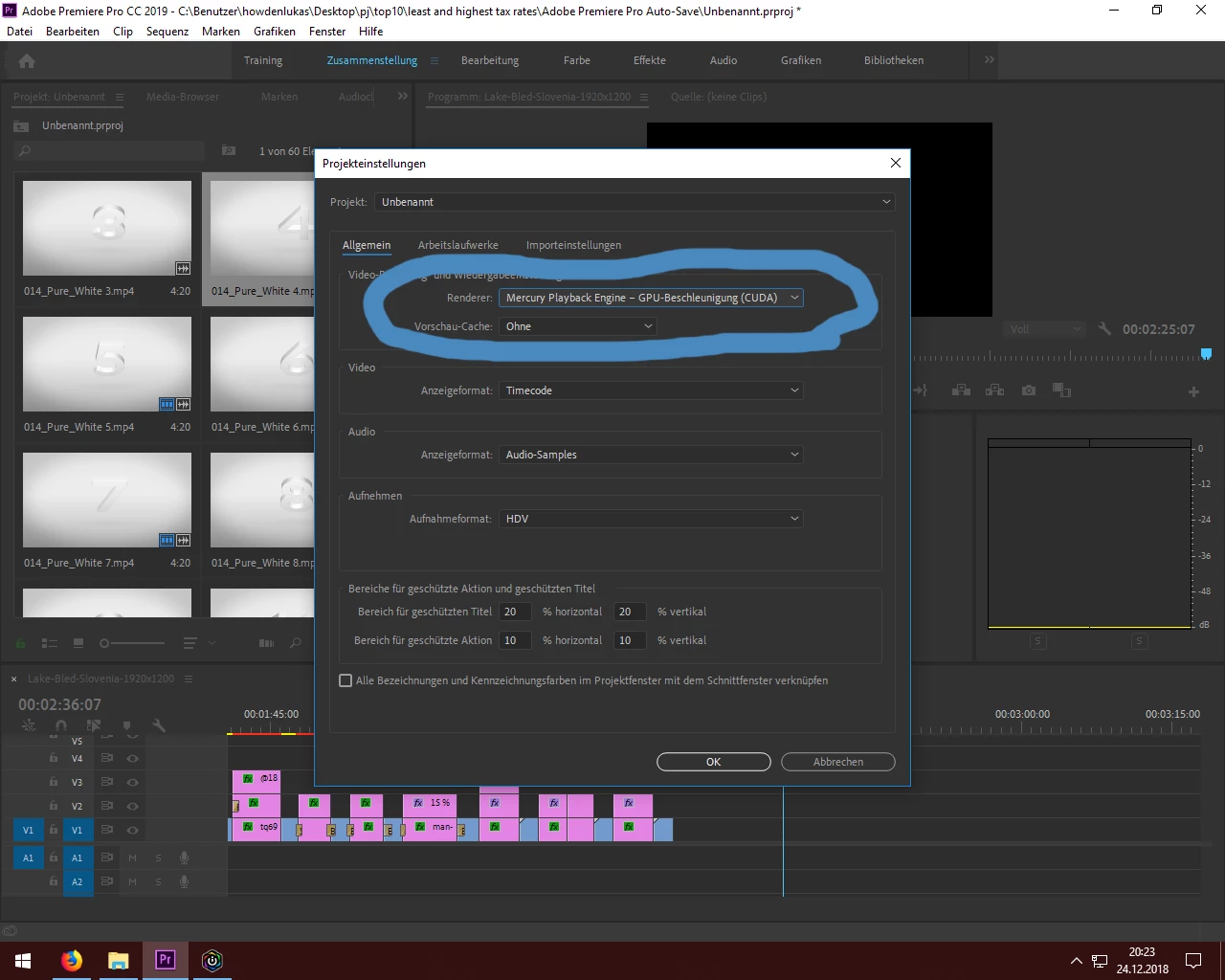This screenshot has width=1225, height=980.
Task: Expand workspace overflow chevron
Action: coord(989,59)
